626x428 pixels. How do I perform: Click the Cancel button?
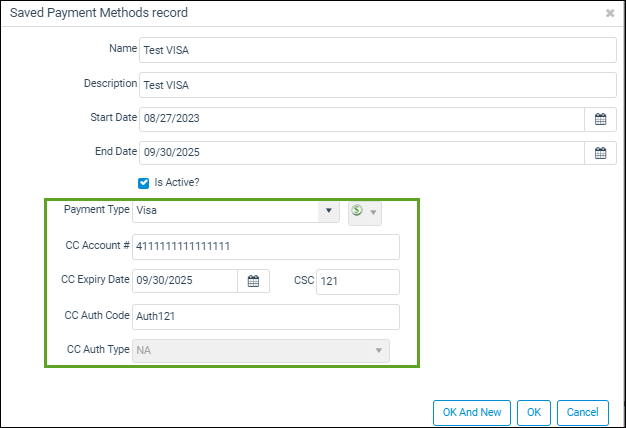pyautogui.click(x=582, y=412)
